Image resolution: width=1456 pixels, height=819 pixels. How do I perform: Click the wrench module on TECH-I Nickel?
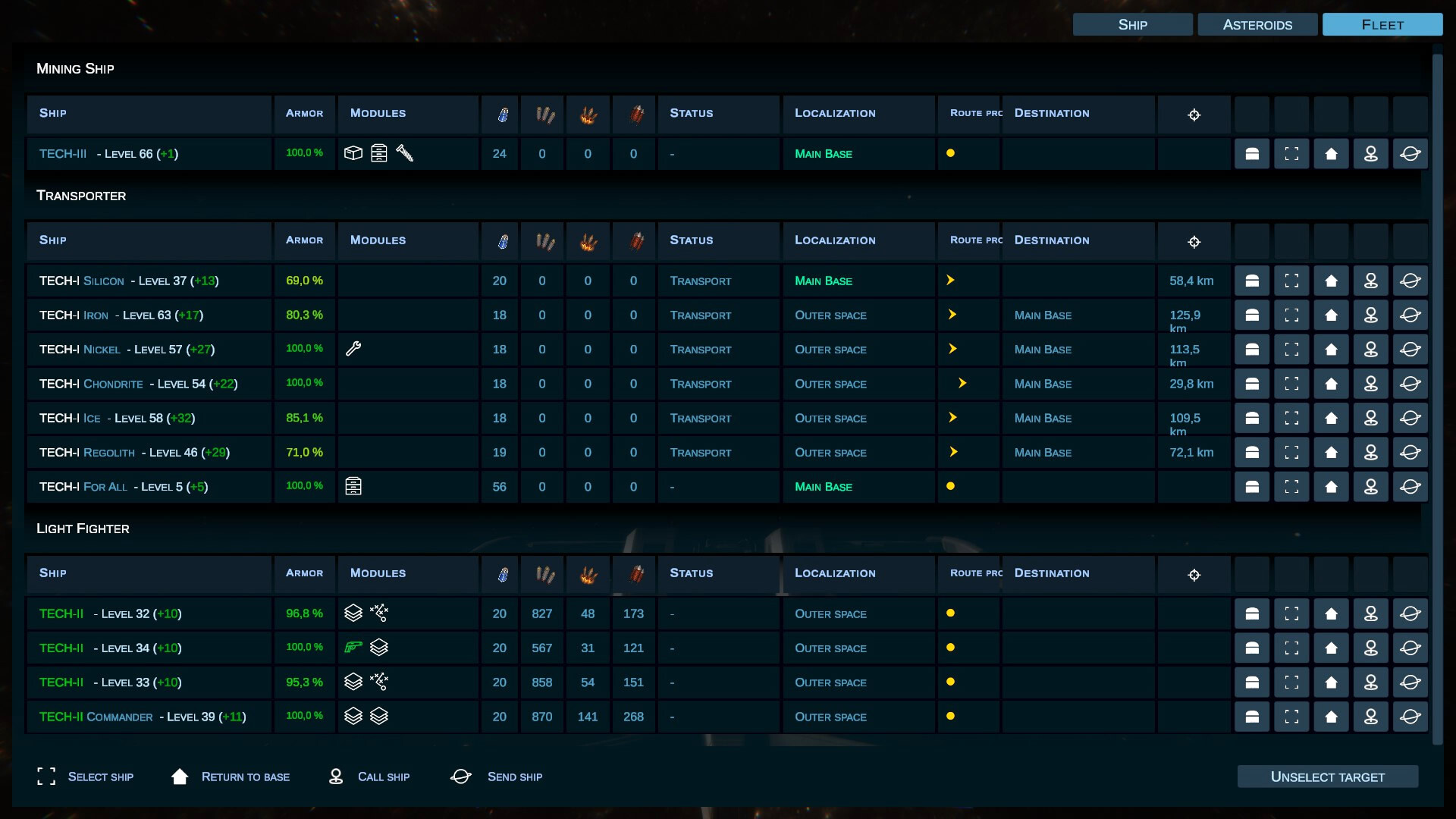tap(353, 349)
